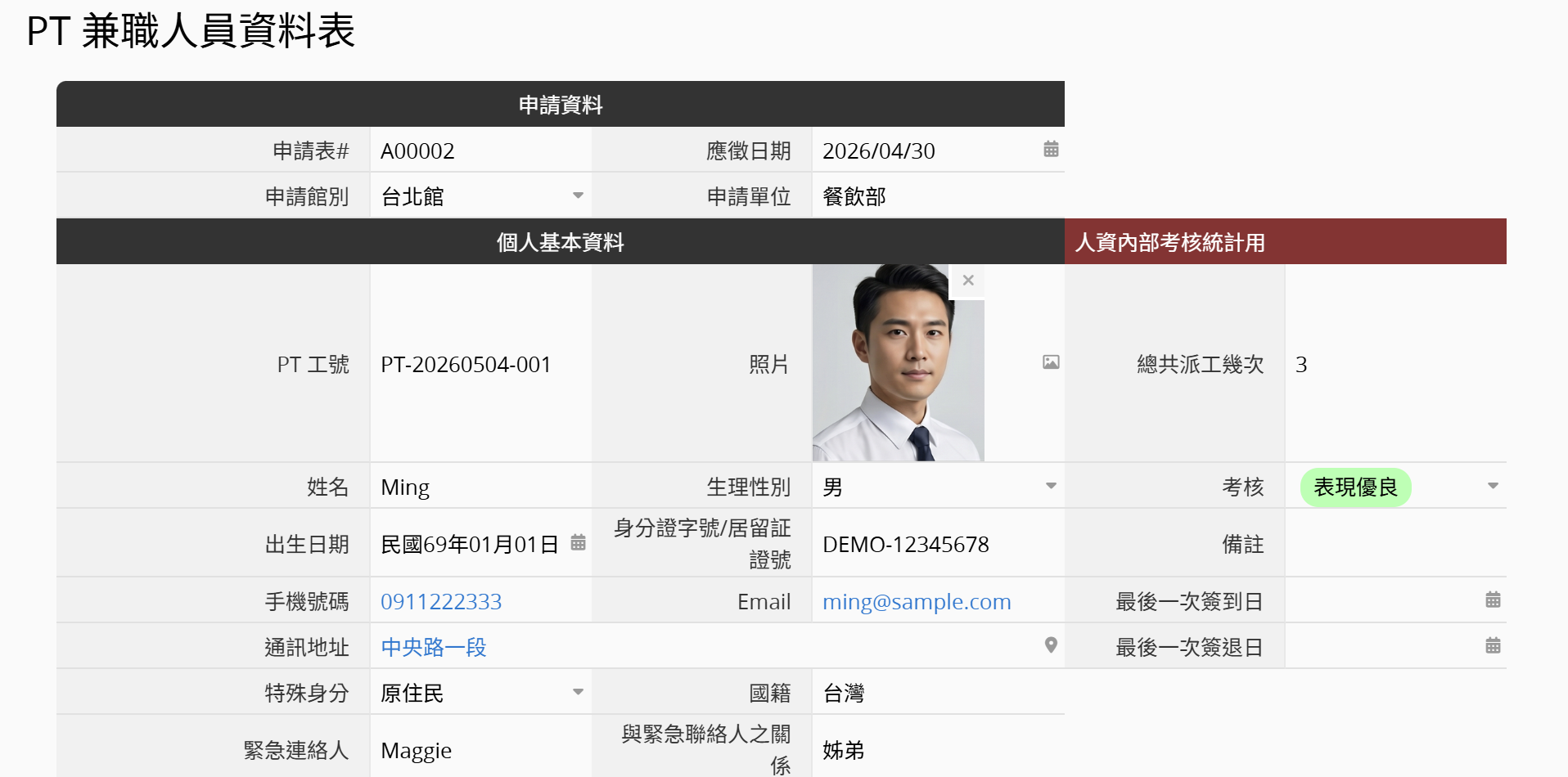Edit the 出生日期 value 民國69年01月01日
1568x777 pixels.
(x=470, y=545)
